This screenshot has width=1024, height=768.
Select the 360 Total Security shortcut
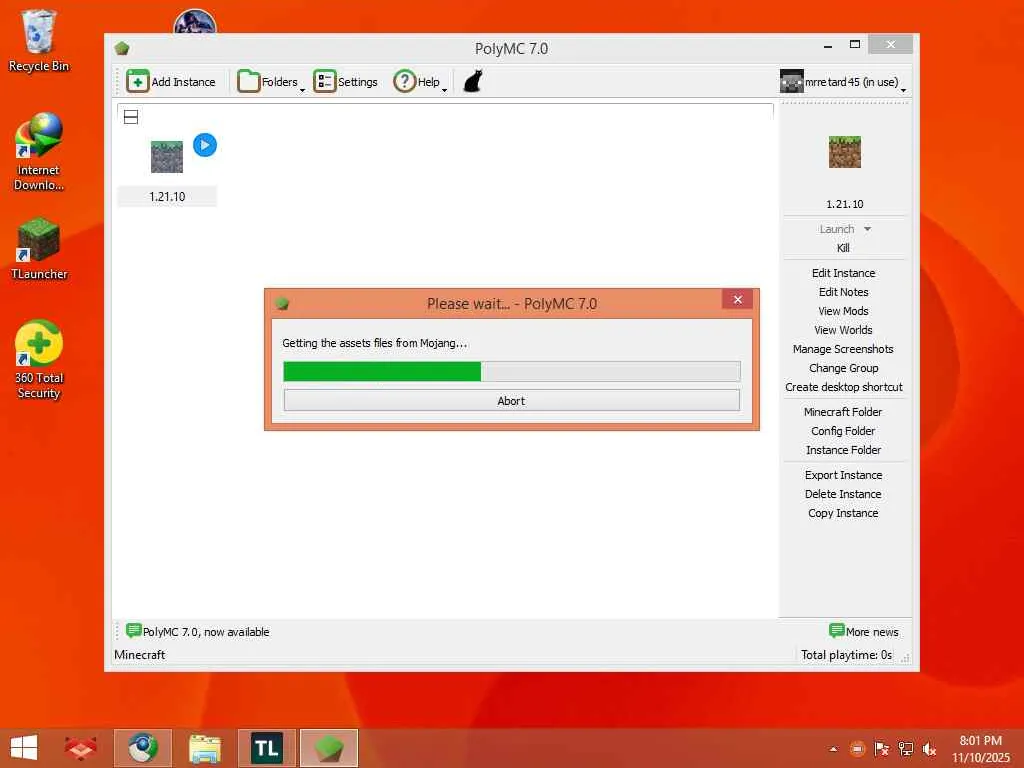pyautogui.click(x=39, y=359)
